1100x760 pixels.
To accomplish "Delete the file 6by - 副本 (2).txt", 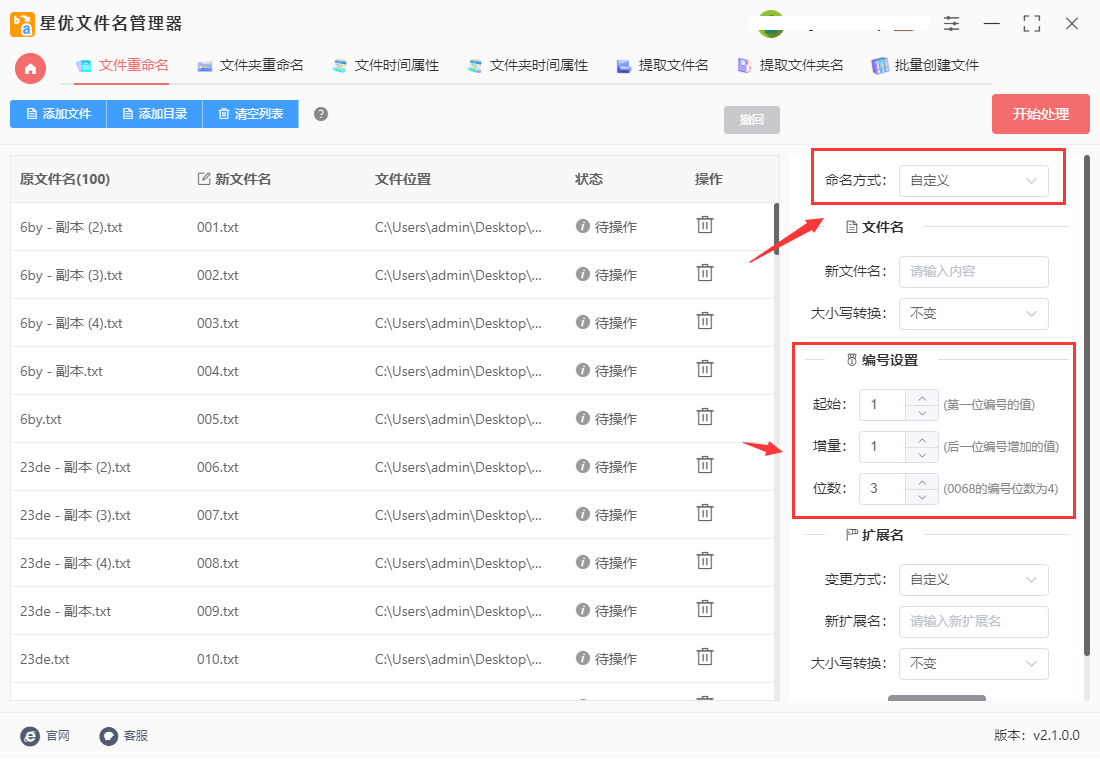I will tap(704, 227).
